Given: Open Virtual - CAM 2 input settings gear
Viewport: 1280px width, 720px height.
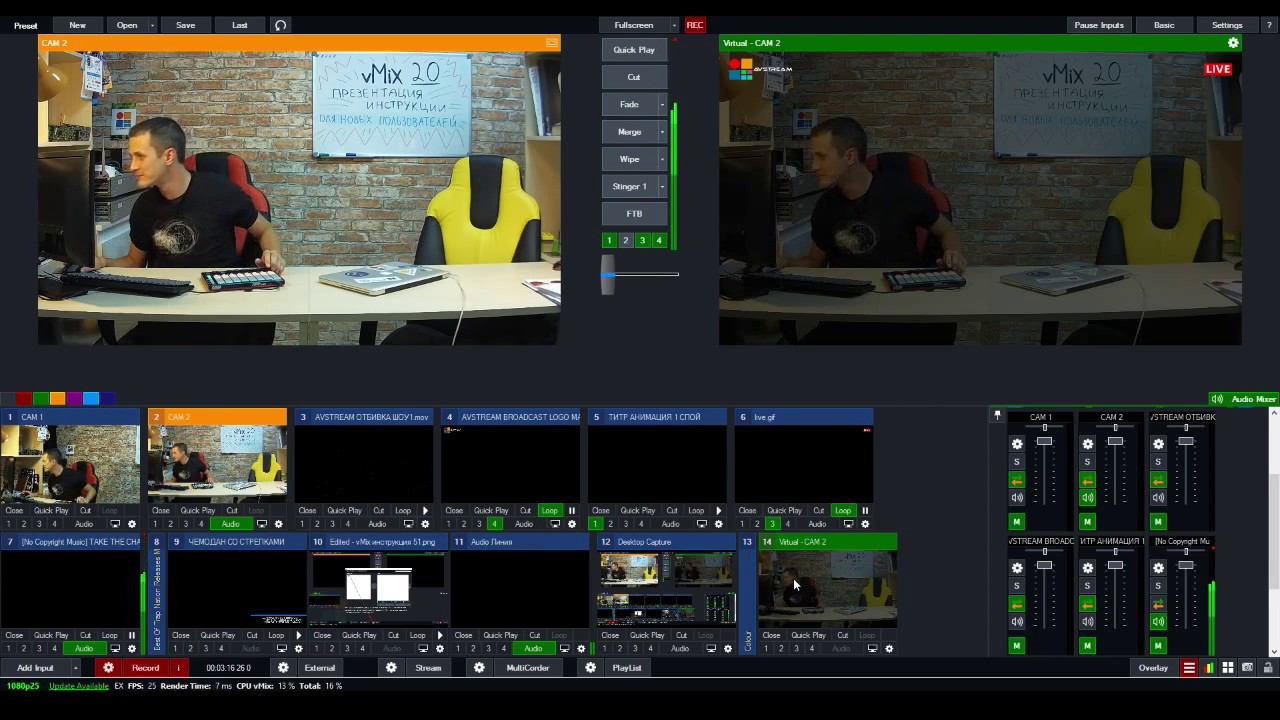Looking at the screenshot, I should click(889, 649).
